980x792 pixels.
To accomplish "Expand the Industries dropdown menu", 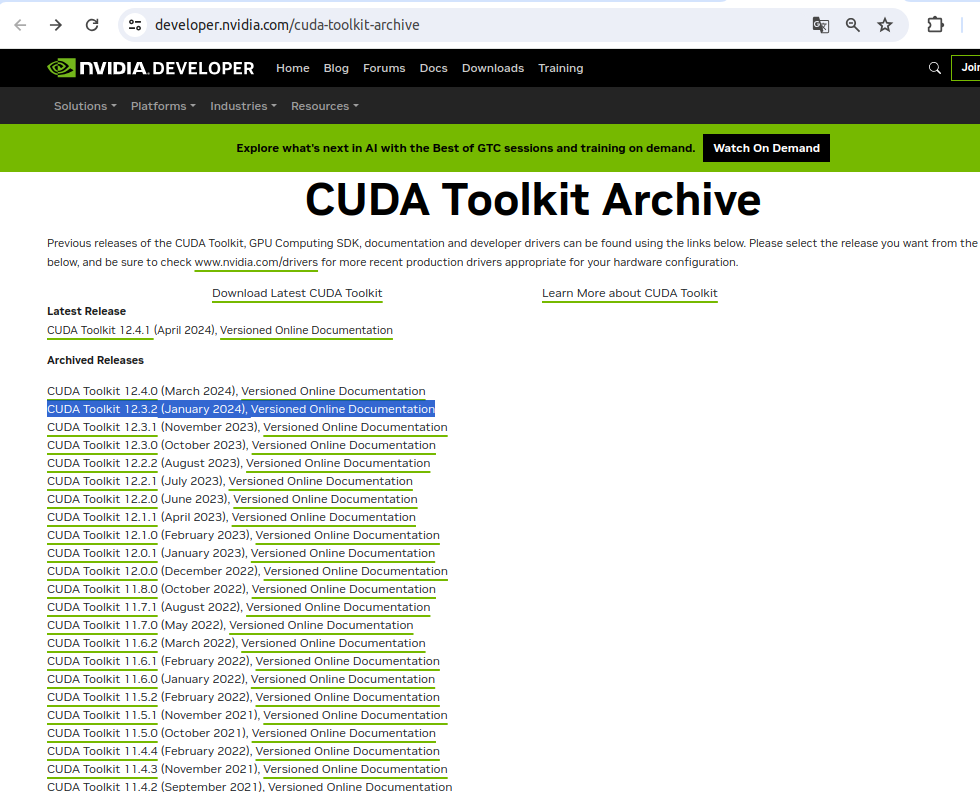I will point(243,106).
